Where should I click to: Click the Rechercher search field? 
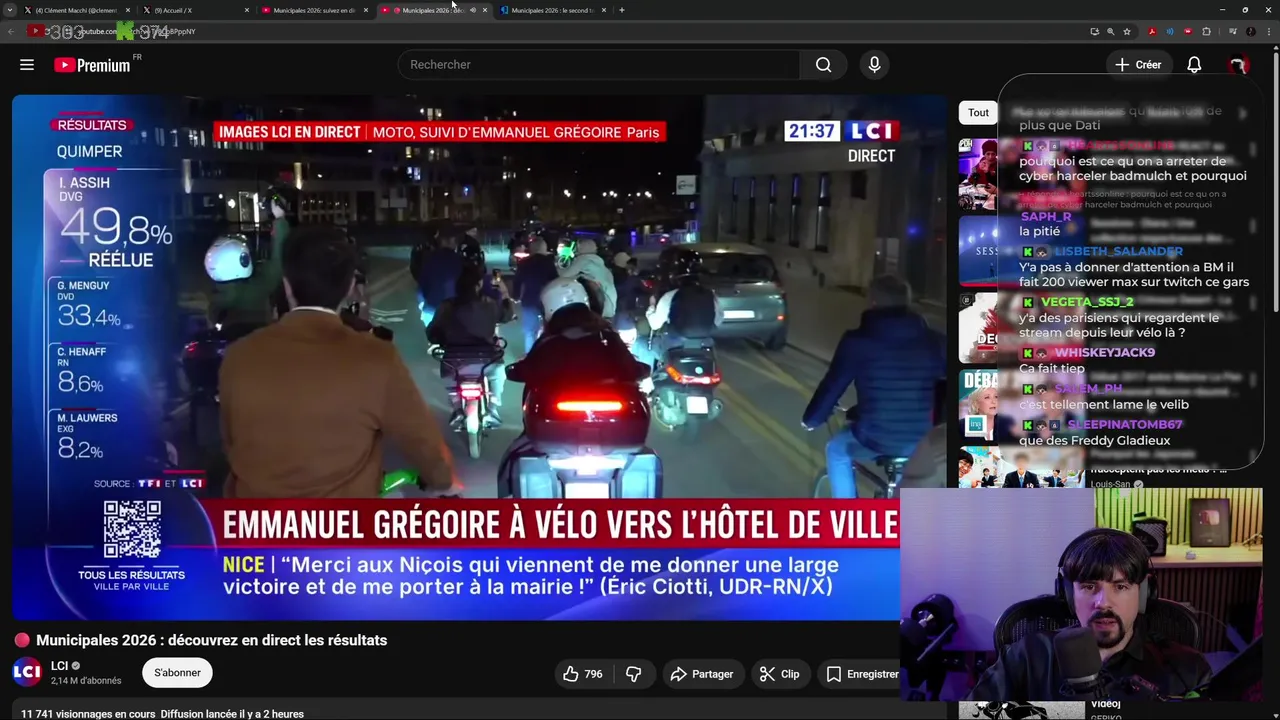[598, 65]
